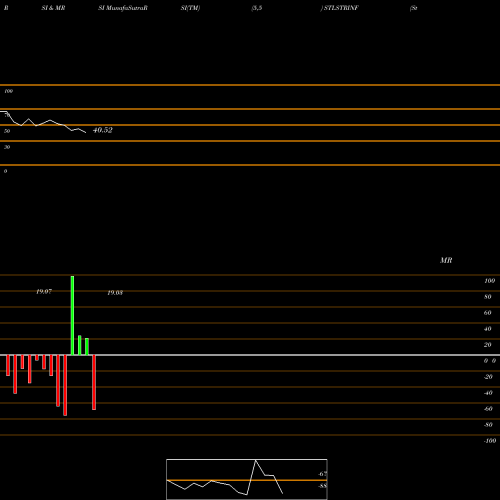Select the last red bar on the right
The width and height of the screenshot is (500, 500).
pos(94,382)
